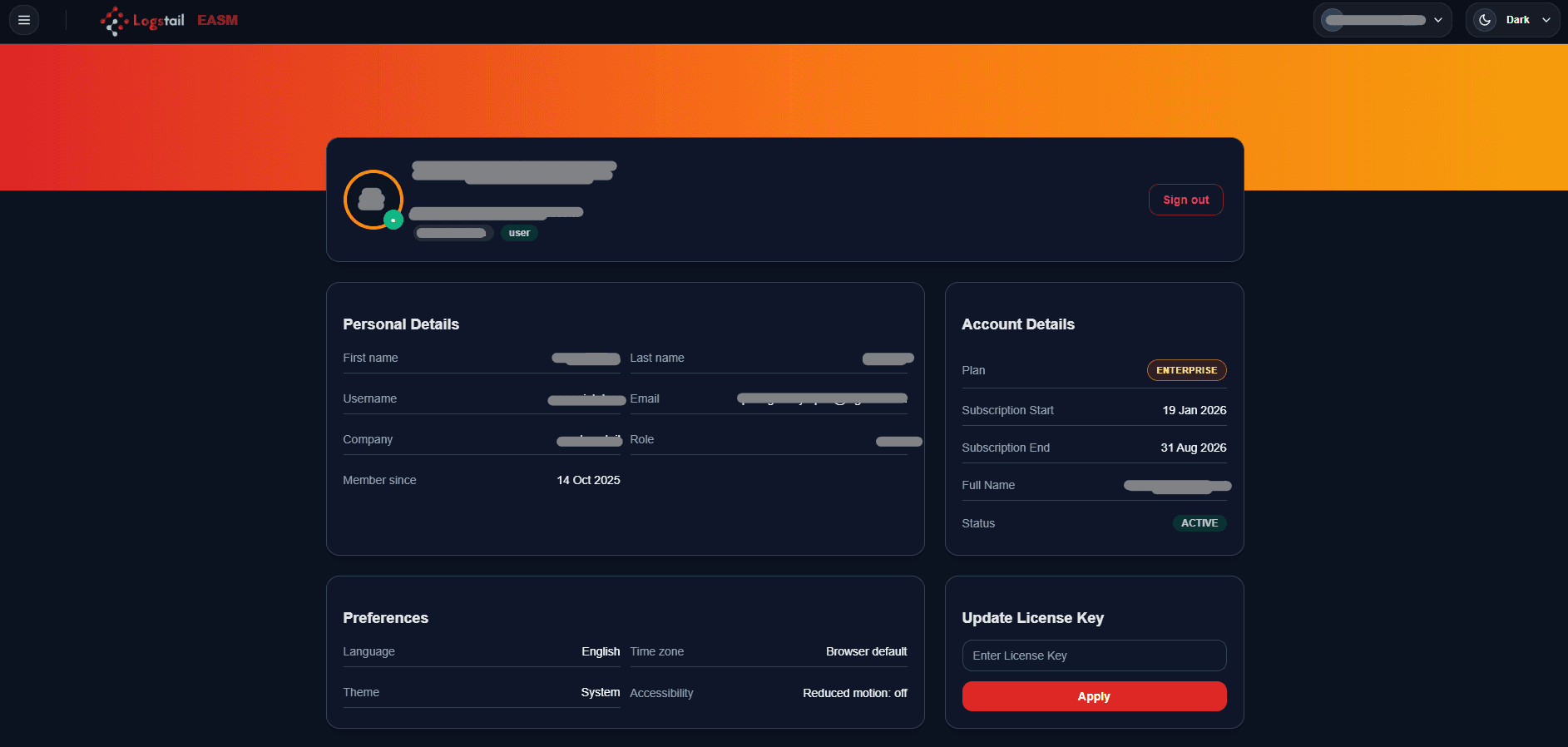Viewport: 1568px width, 747px height.
Task: Click the Username label
Action: [369, 398]
